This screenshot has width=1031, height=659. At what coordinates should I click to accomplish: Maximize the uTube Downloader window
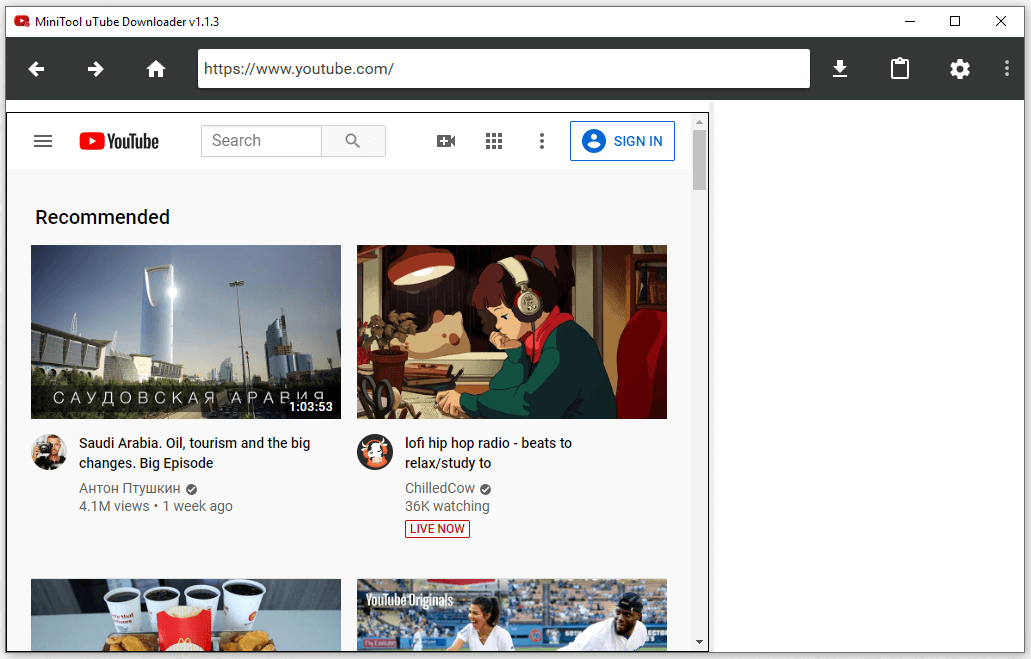coord(955,21)
